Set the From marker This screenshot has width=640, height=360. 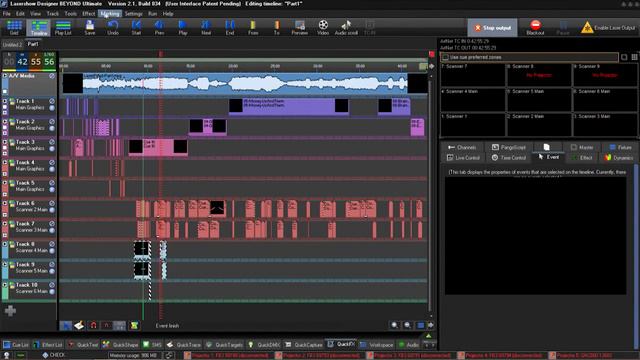[x=253, y=28]
